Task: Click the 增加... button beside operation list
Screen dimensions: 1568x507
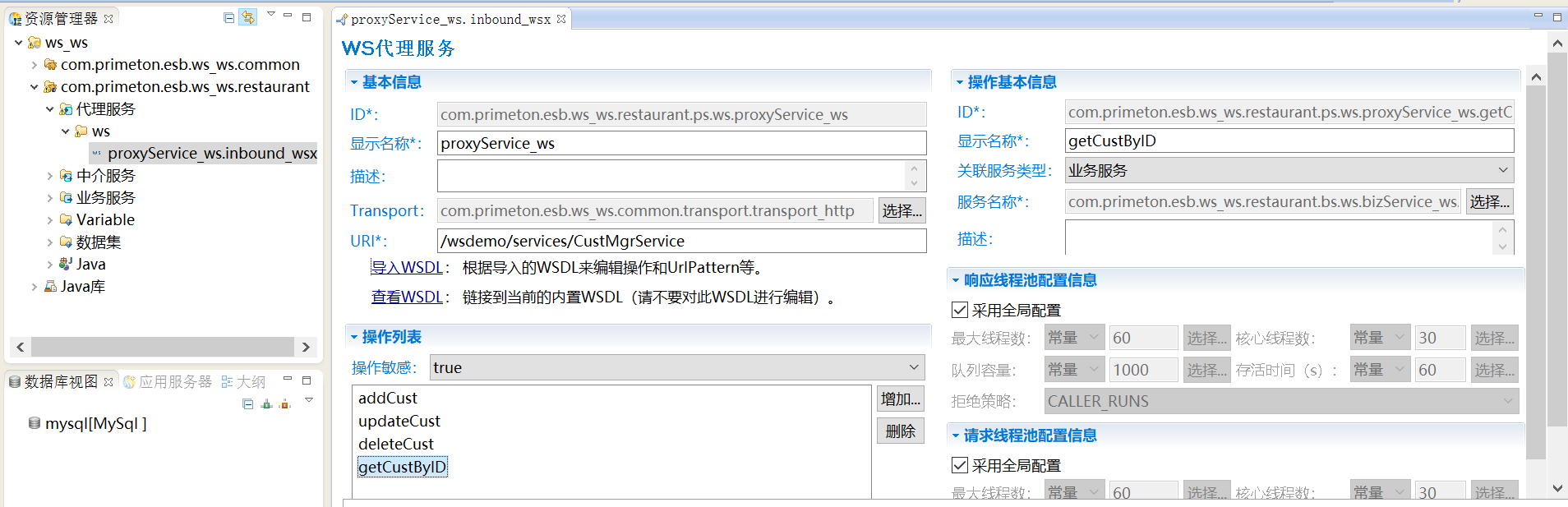Action: [x=900, y=399]
